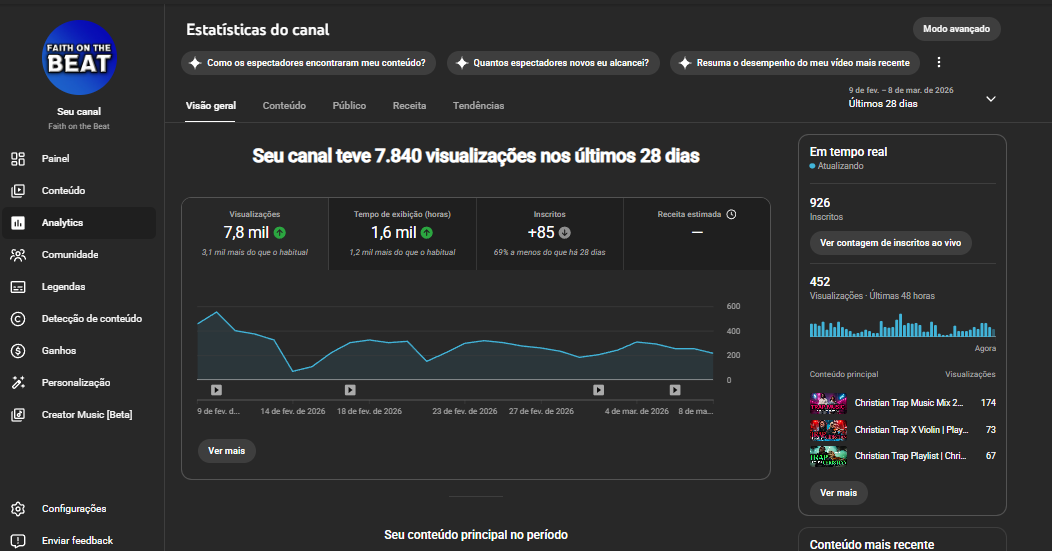Select the Inscritos metric card
This screenshot has height=551, width=1052.
coord(549,234)
